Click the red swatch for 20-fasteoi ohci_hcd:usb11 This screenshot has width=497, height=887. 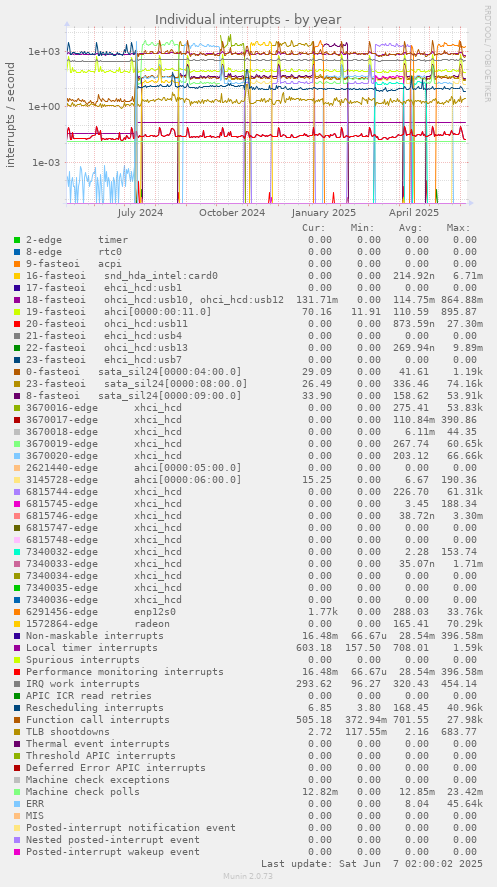coord(17,324)
